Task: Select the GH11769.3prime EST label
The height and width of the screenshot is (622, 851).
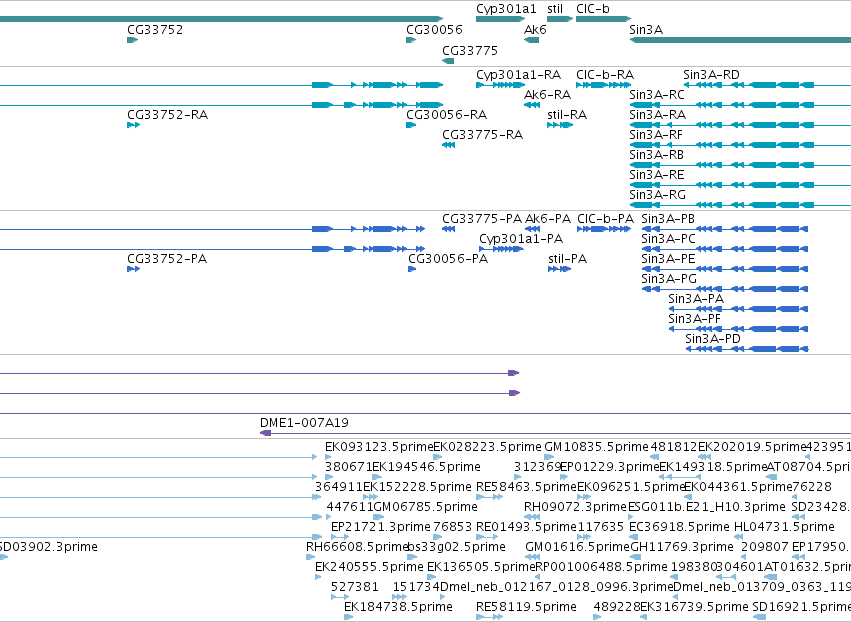Action: click(682, 547)
